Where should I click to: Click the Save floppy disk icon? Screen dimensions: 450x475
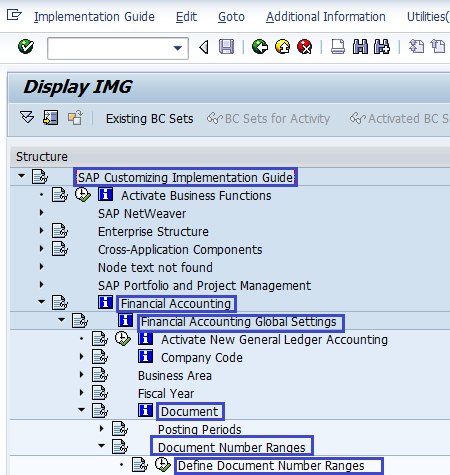click(x=226, y=47)
